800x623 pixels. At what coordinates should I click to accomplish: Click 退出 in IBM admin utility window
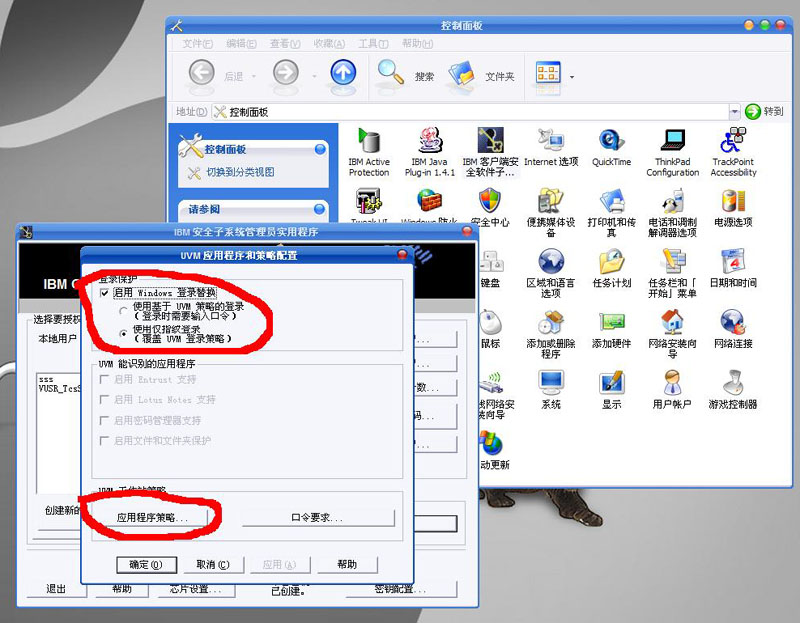pyautogui.click(x=56, y=589)
